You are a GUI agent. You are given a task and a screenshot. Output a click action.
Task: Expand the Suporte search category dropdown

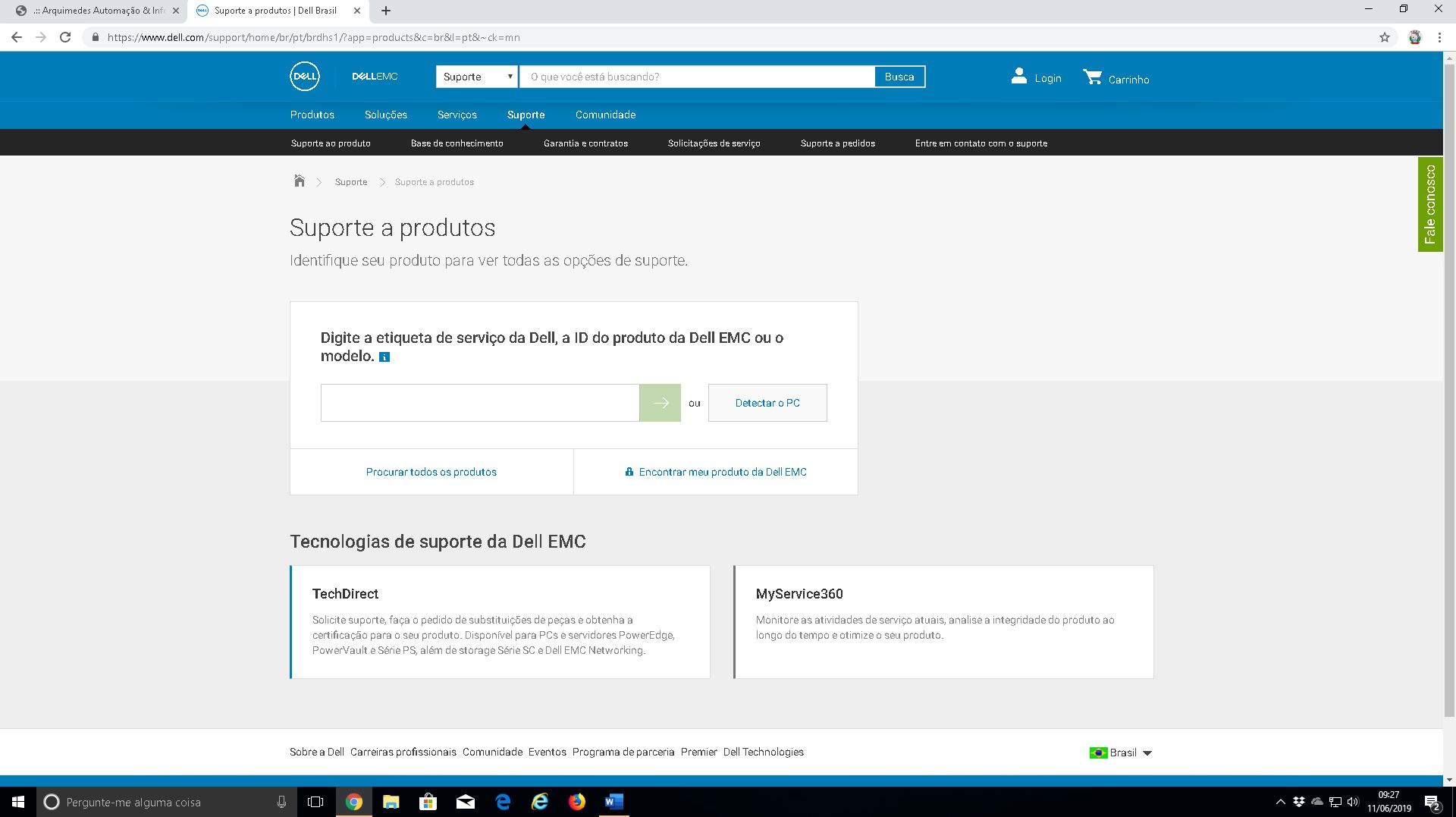click(x=476, y=77)
